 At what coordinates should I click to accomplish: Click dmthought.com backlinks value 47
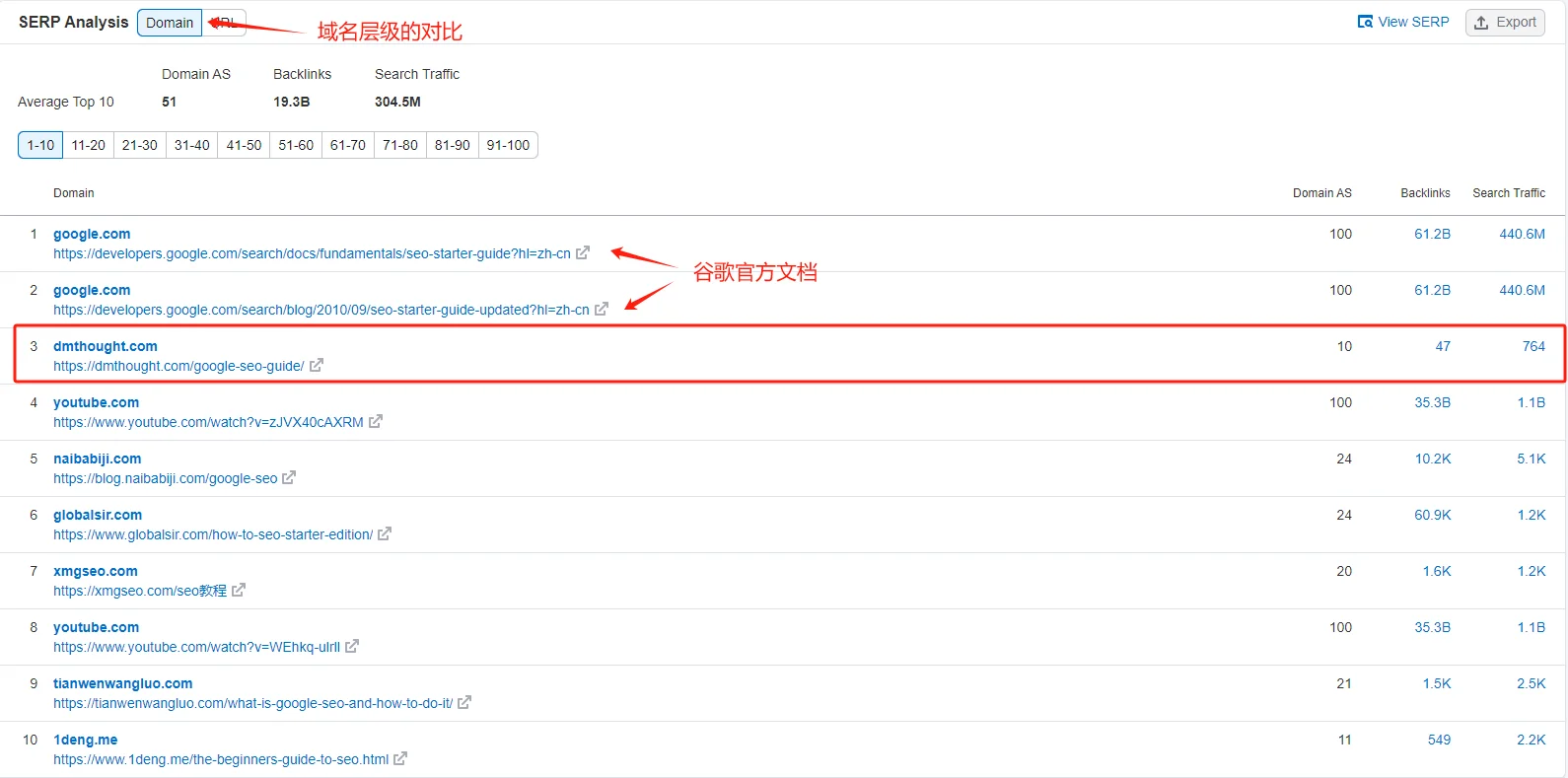1443,346
